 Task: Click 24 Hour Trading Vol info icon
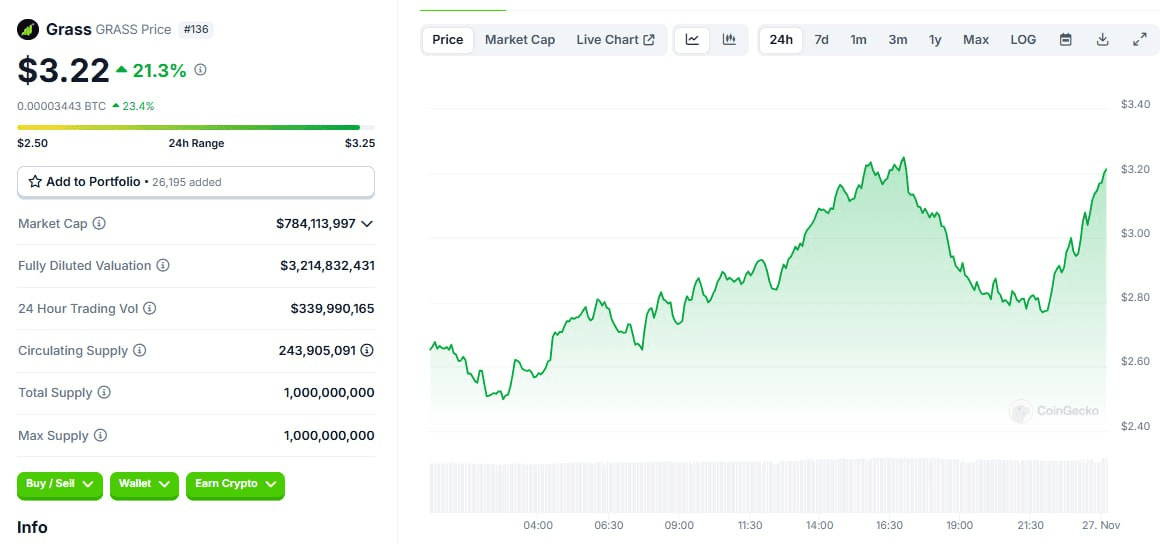[x=150, y=308]
